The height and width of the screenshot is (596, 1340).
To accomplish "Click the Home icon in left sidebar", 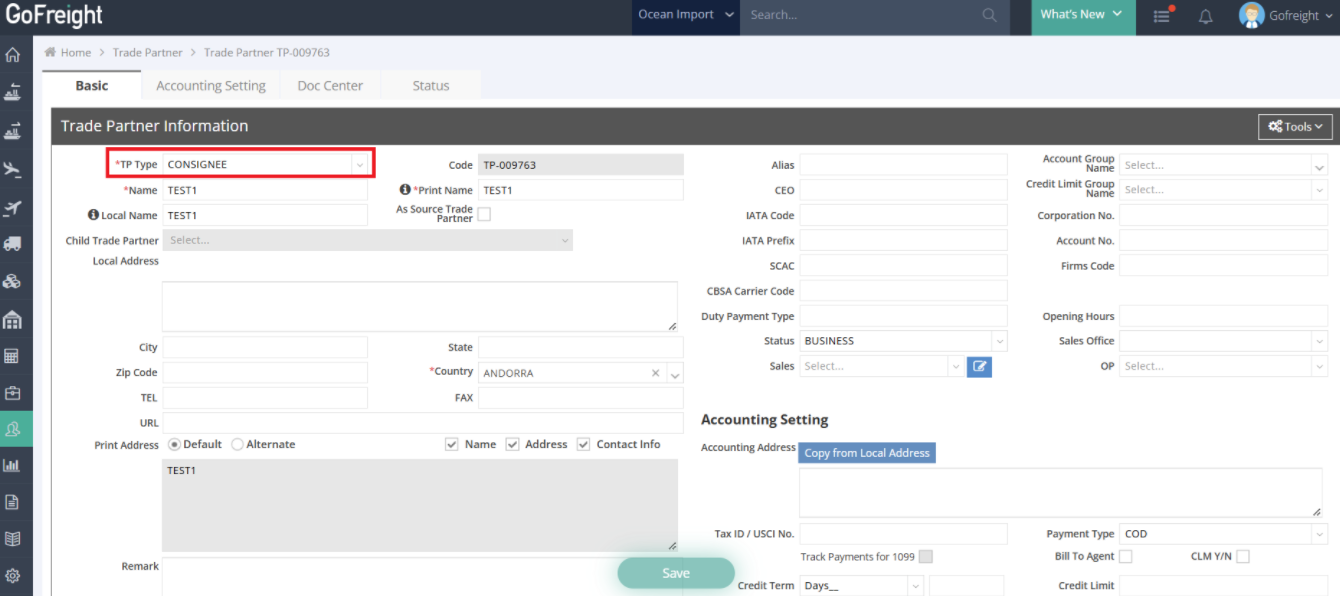I will (x=13, y=55).
